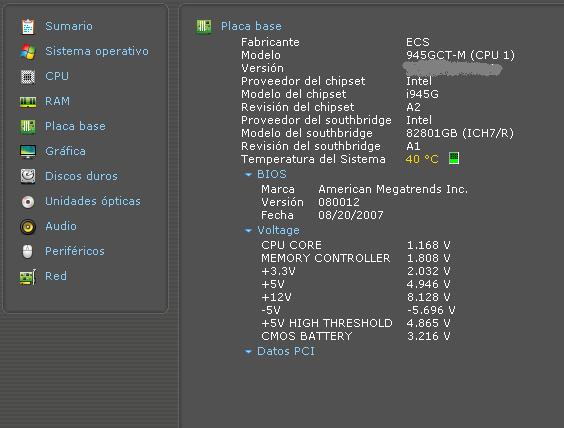The width and height of the screenshot is (564, 428).
Task: Open the Discos duros link
Action: (x=81, y=176)
